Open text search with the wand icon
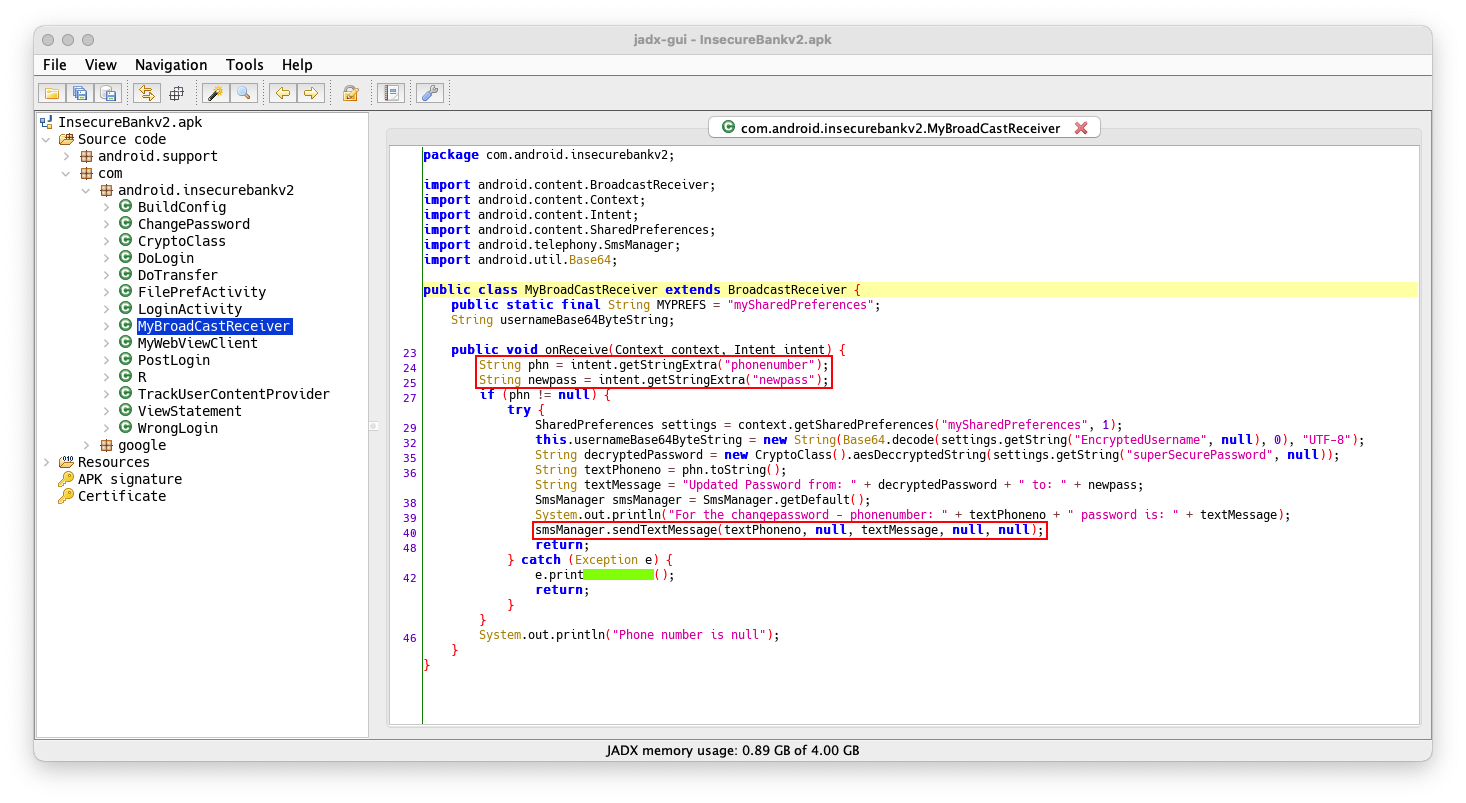1466x803 pixels. coord(214,93)
